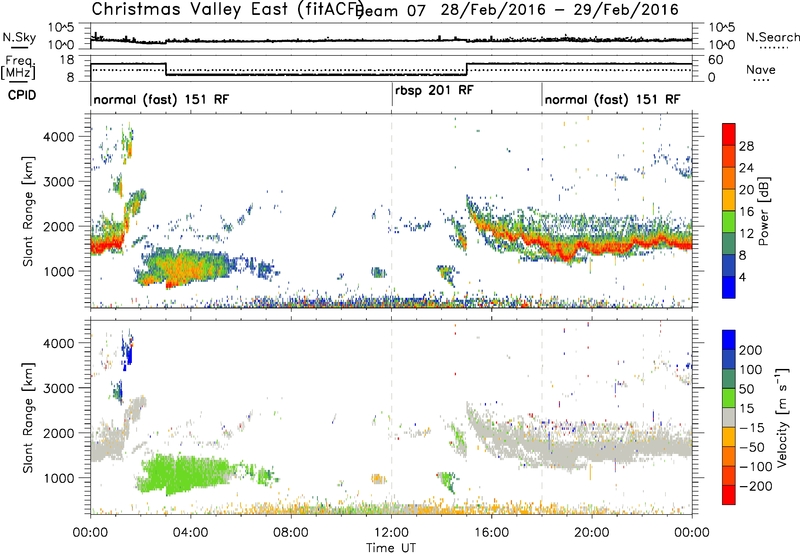Click the date range "28/Feb/2016 – 29/Feb/2016"
The height and width of the screenshot is (554, 800).
560,9
